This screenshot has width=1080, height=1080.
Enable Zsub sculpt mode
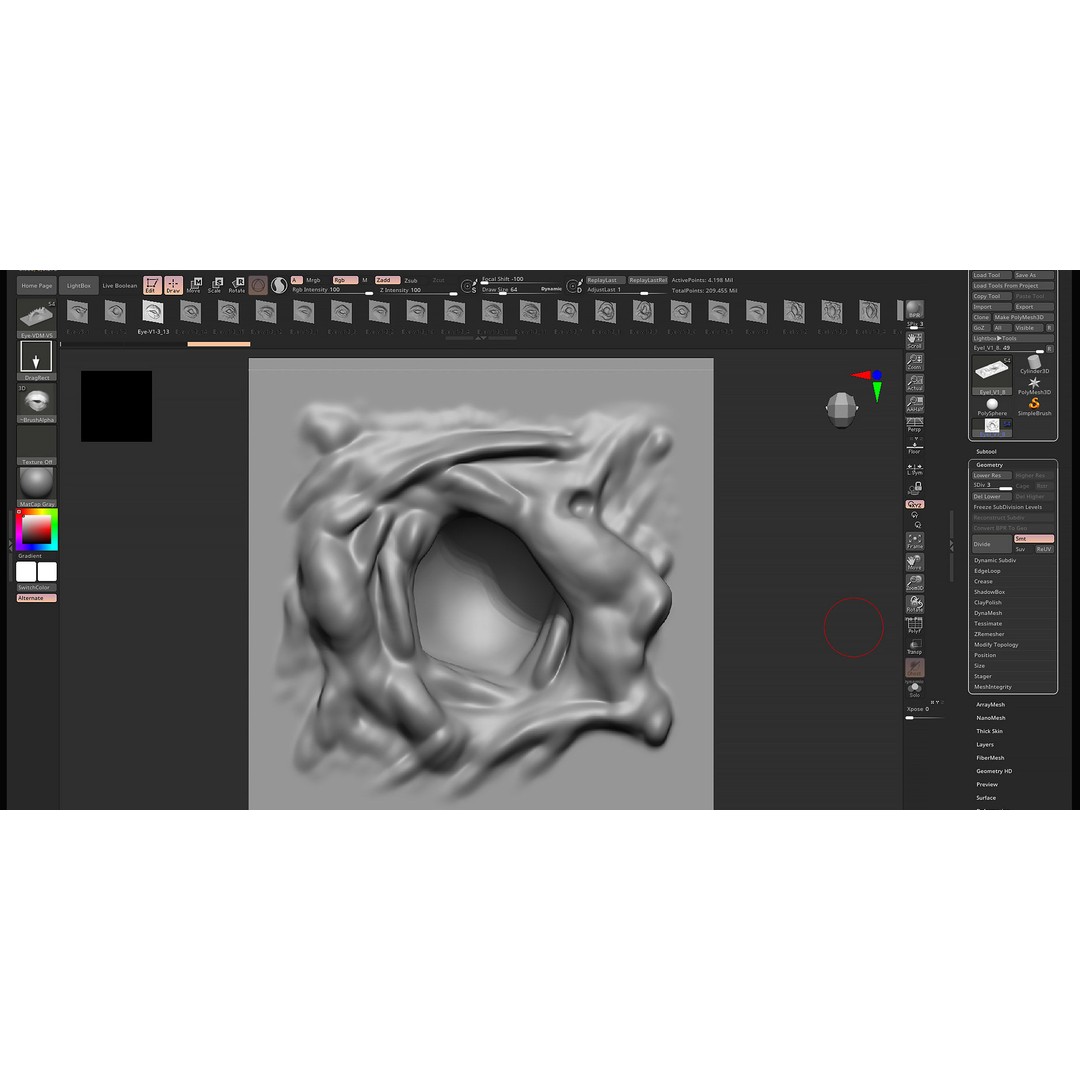pos(411,280)
